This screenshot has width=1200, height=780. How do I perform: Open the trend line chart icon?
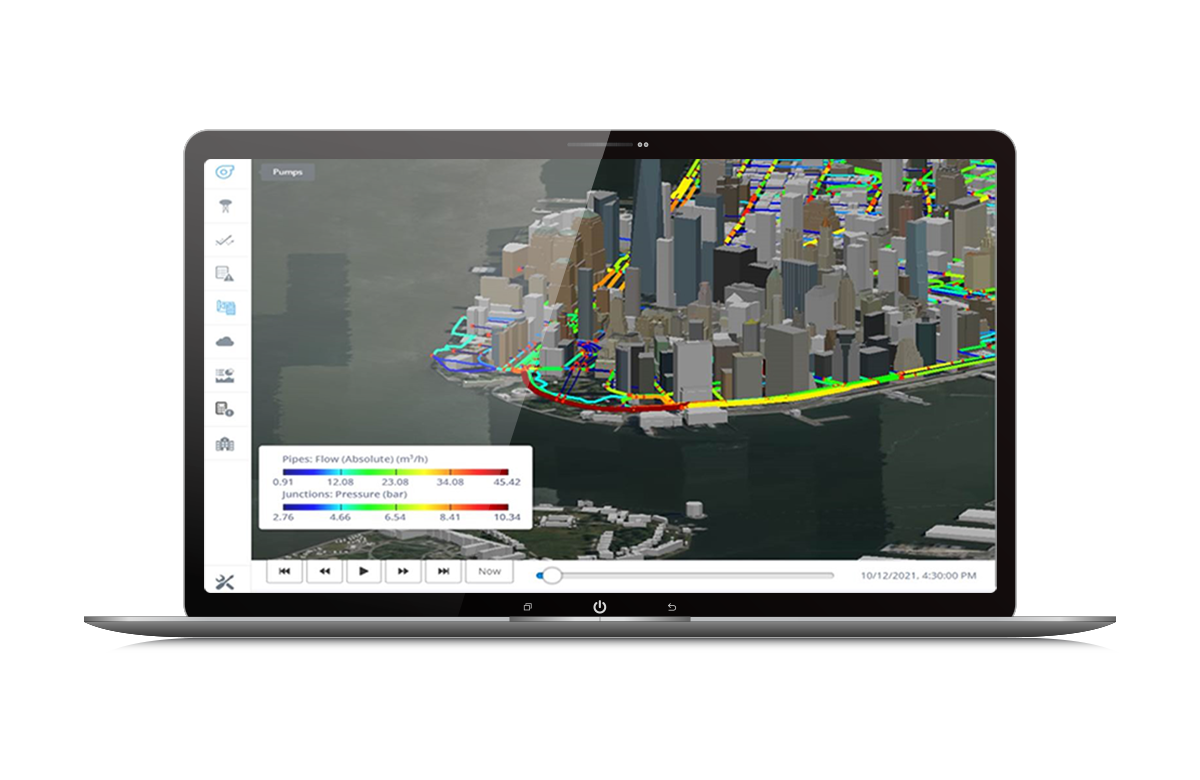click(x=226, y=240)
